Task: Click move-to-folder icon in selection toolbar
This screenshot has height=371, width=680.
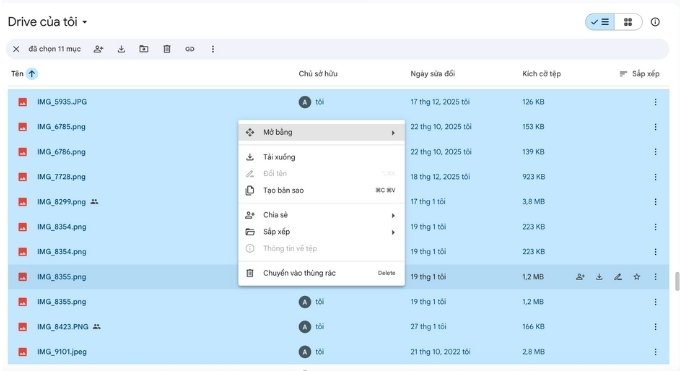Action: 144,49
